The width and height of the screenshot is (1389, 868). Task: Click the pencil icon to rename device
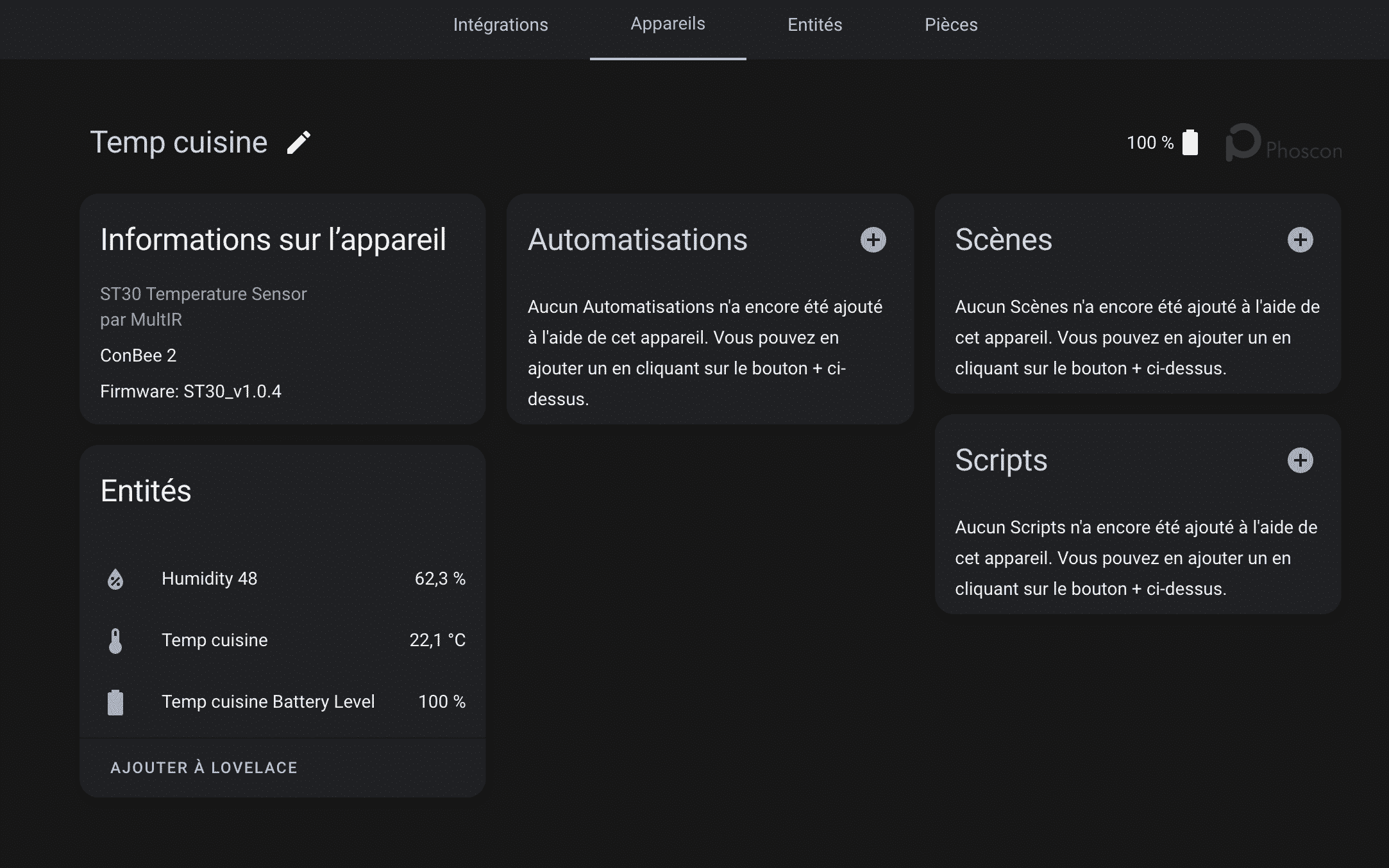(x=298, y=142)
